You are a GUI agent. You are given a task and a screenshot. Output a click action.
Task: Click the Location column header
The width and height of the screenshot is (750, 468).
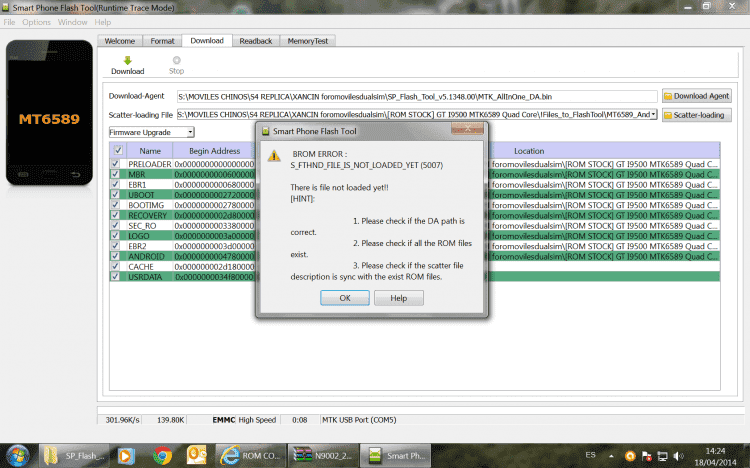[529, 151]
